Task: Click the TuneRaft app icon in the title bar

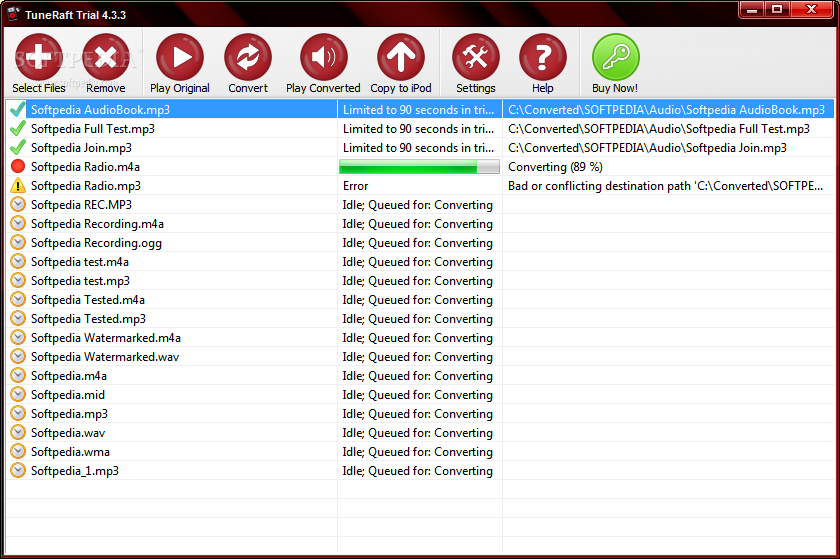Action: [x=13, y=14]
